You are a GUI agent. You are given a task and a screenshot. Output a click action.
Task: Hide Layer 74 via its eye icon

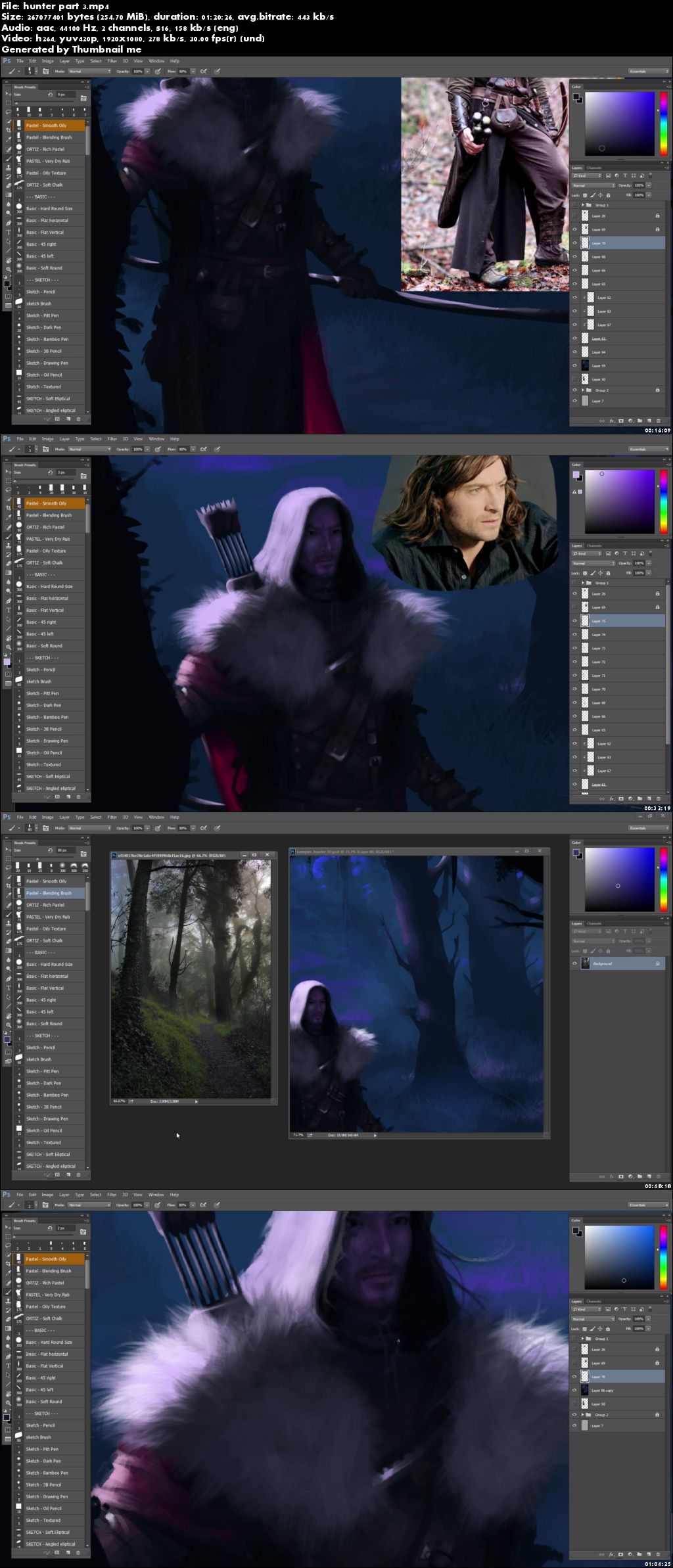575,635
